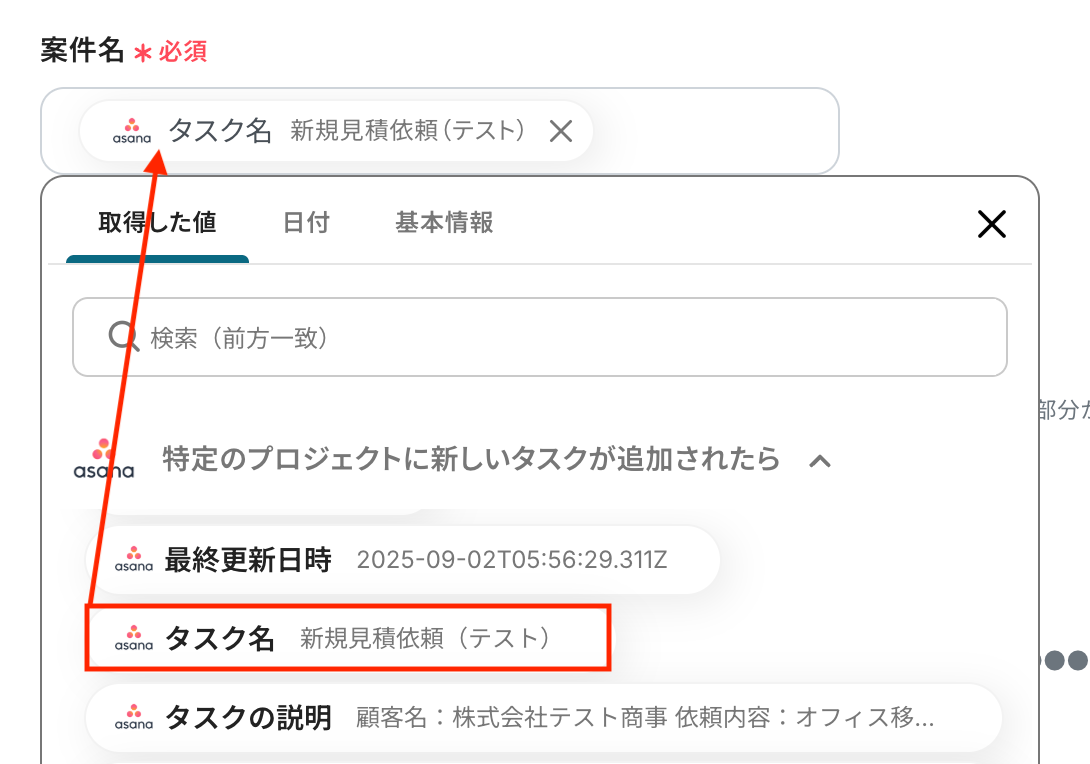1090x764 pixels.
Task: Choose the タスク名 value in the list
Action: (x=348, y=638)
